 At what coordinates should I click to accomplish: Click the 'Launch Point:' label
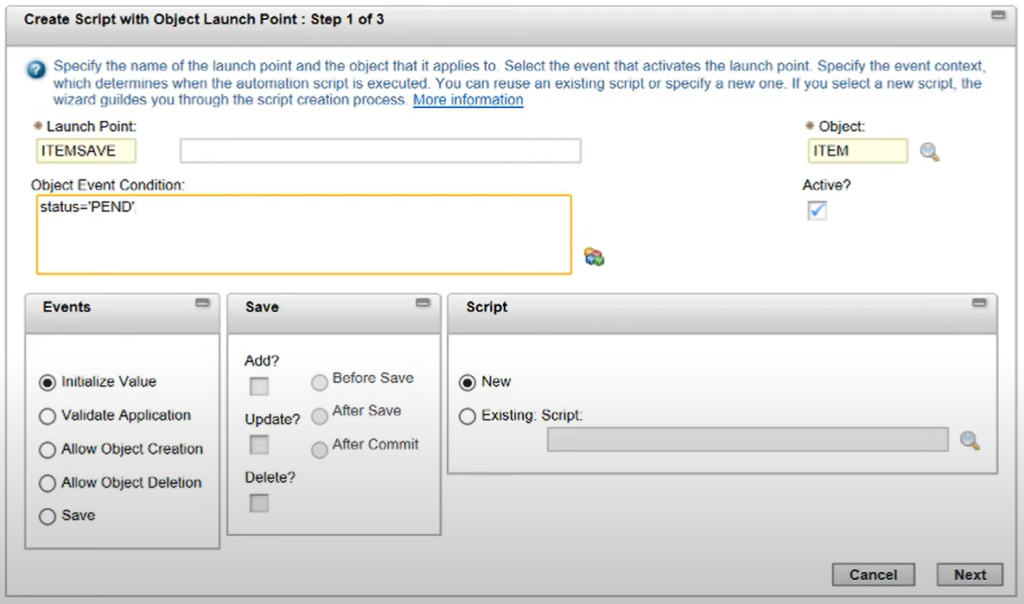[91, 126]
